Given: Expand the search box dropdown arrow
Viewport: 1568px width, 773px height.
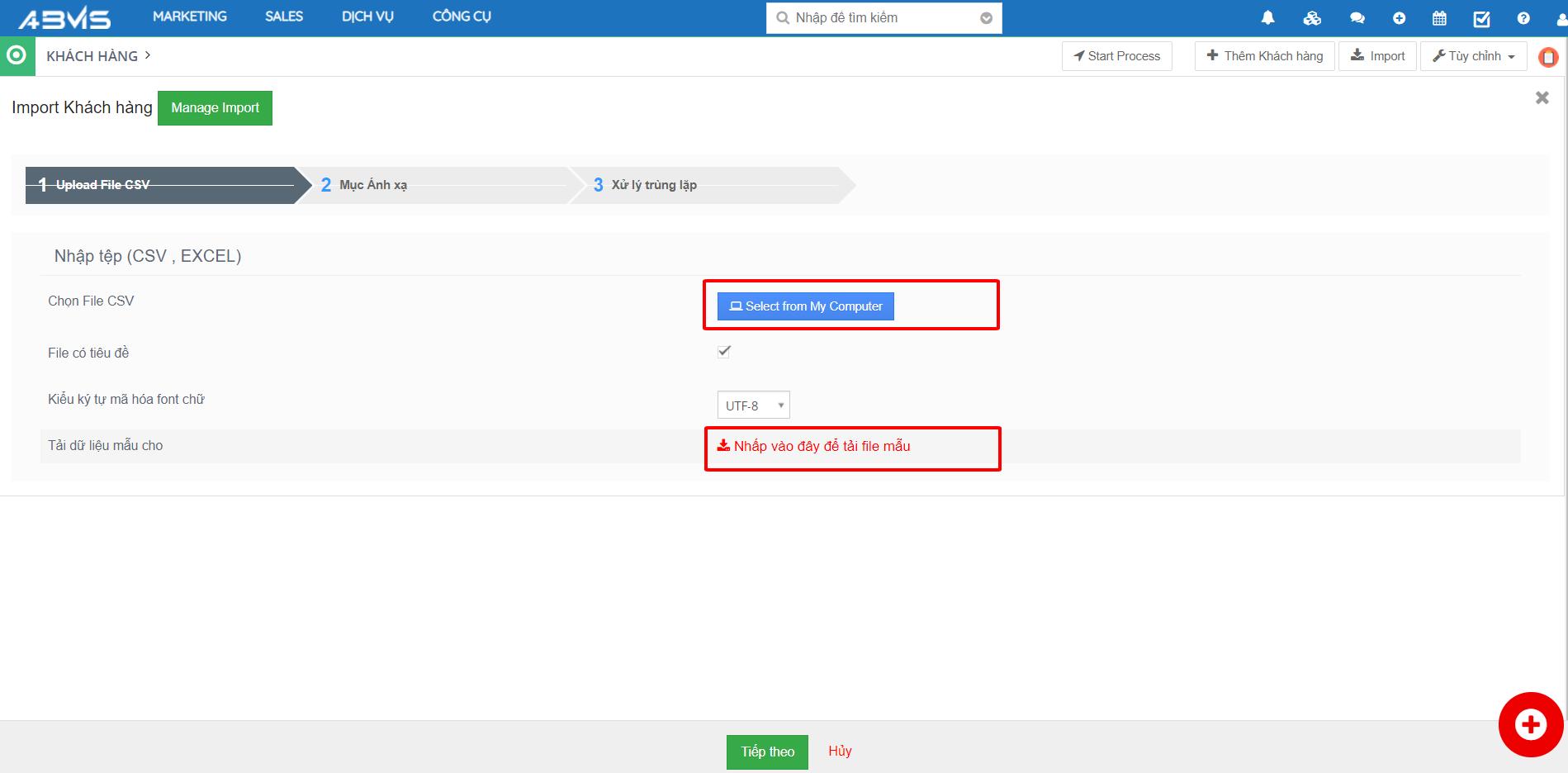Looking at the screenshot, I should [x=986, y=18].
